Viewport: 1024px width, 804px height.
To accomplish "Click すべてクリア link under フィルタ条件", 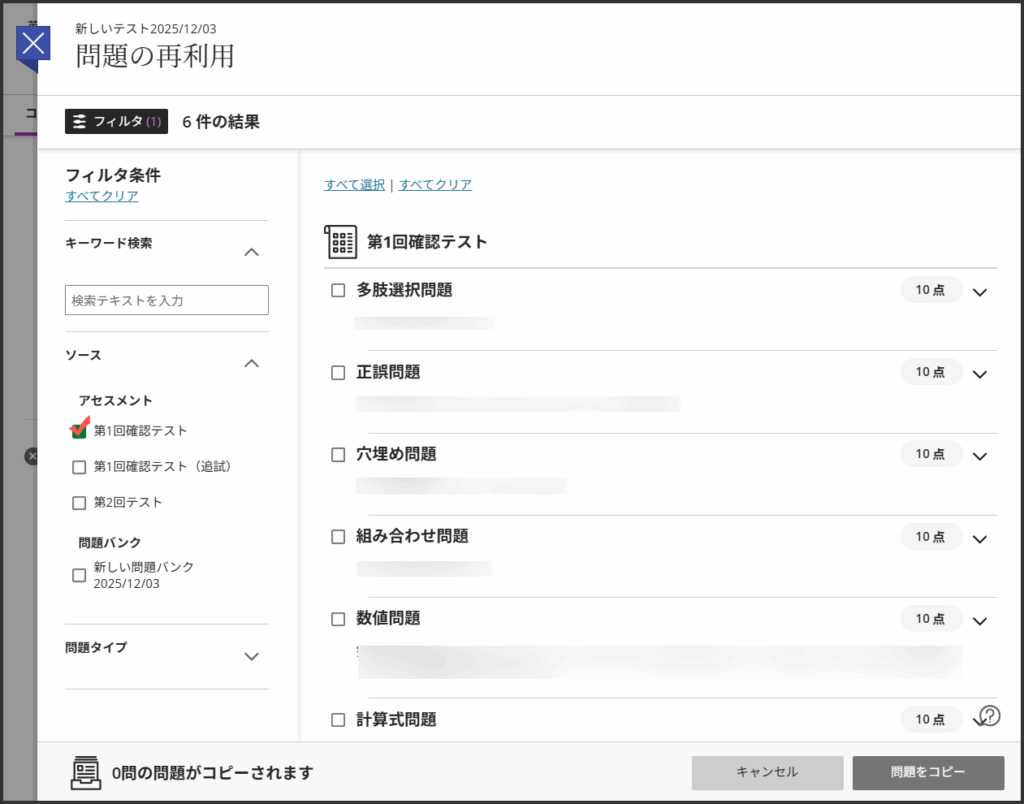I will [102, 196].
